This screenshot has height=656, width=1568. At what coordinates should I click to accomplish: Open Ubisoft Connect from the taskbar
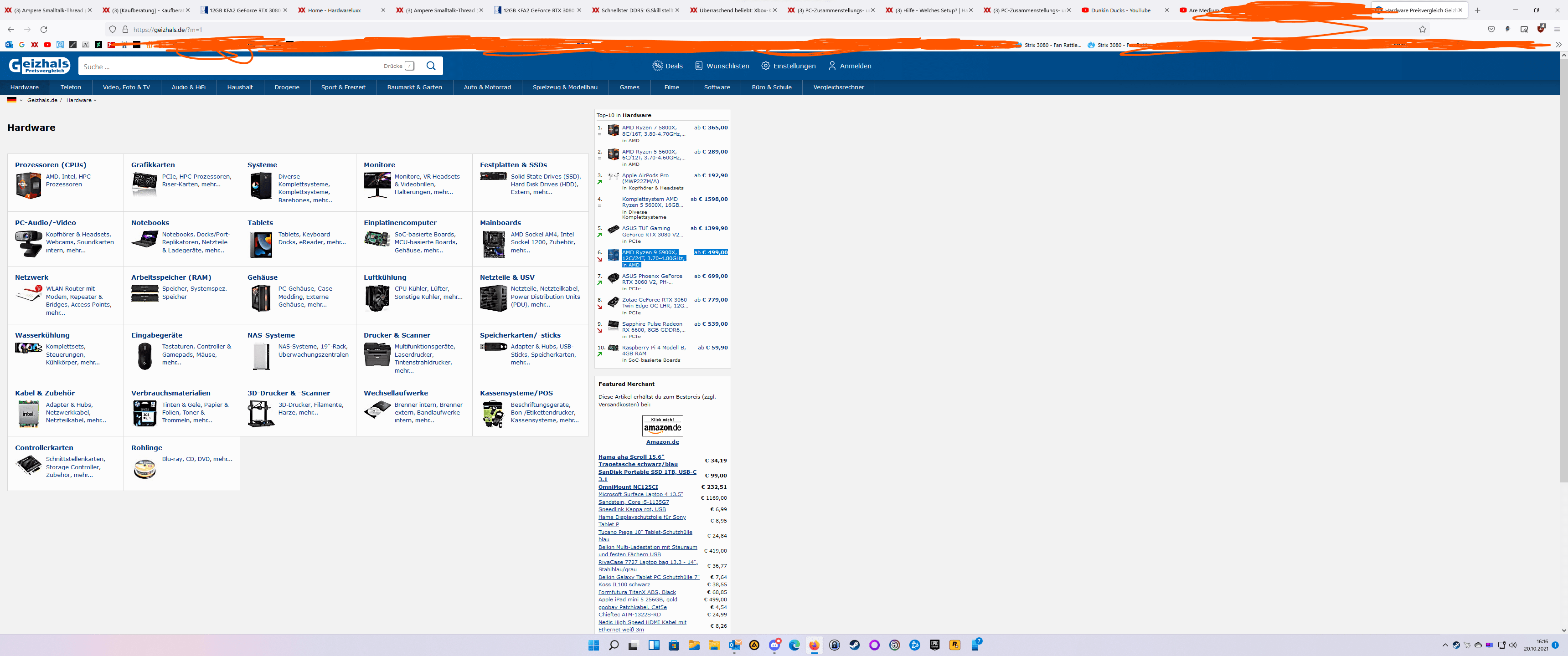pyautogui.click(x=895, y=645)
